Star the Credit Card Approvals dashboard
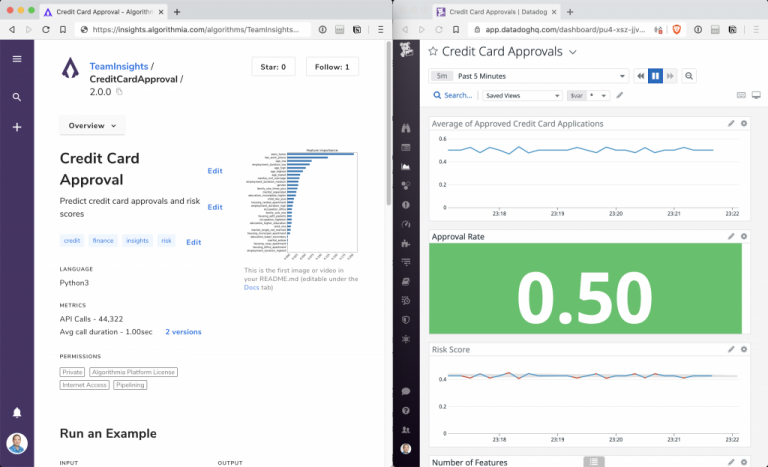Viewport: 768px width, 467px height. [433, 51]
